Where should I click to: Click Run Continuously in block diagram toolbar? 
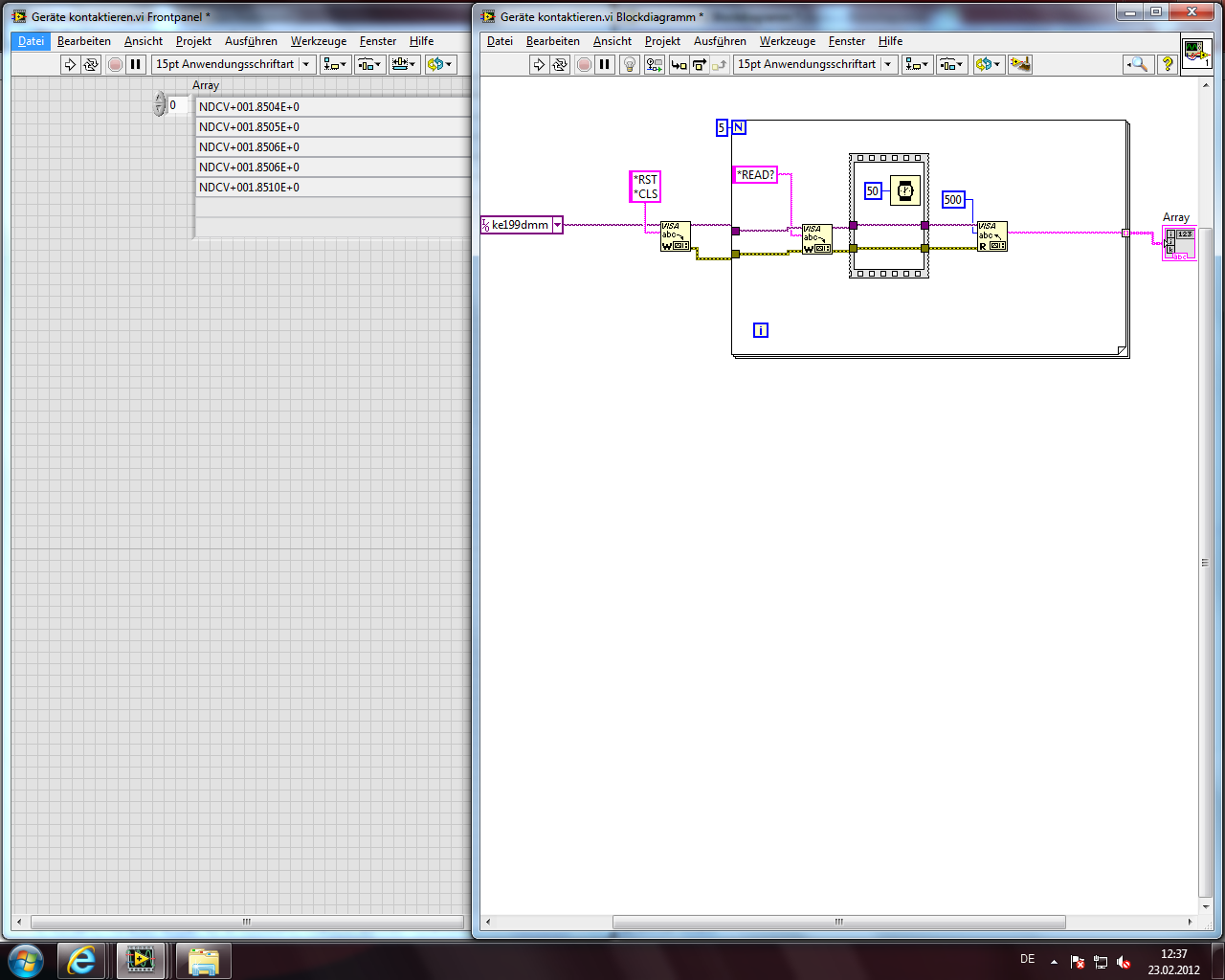tap(560, 64)
